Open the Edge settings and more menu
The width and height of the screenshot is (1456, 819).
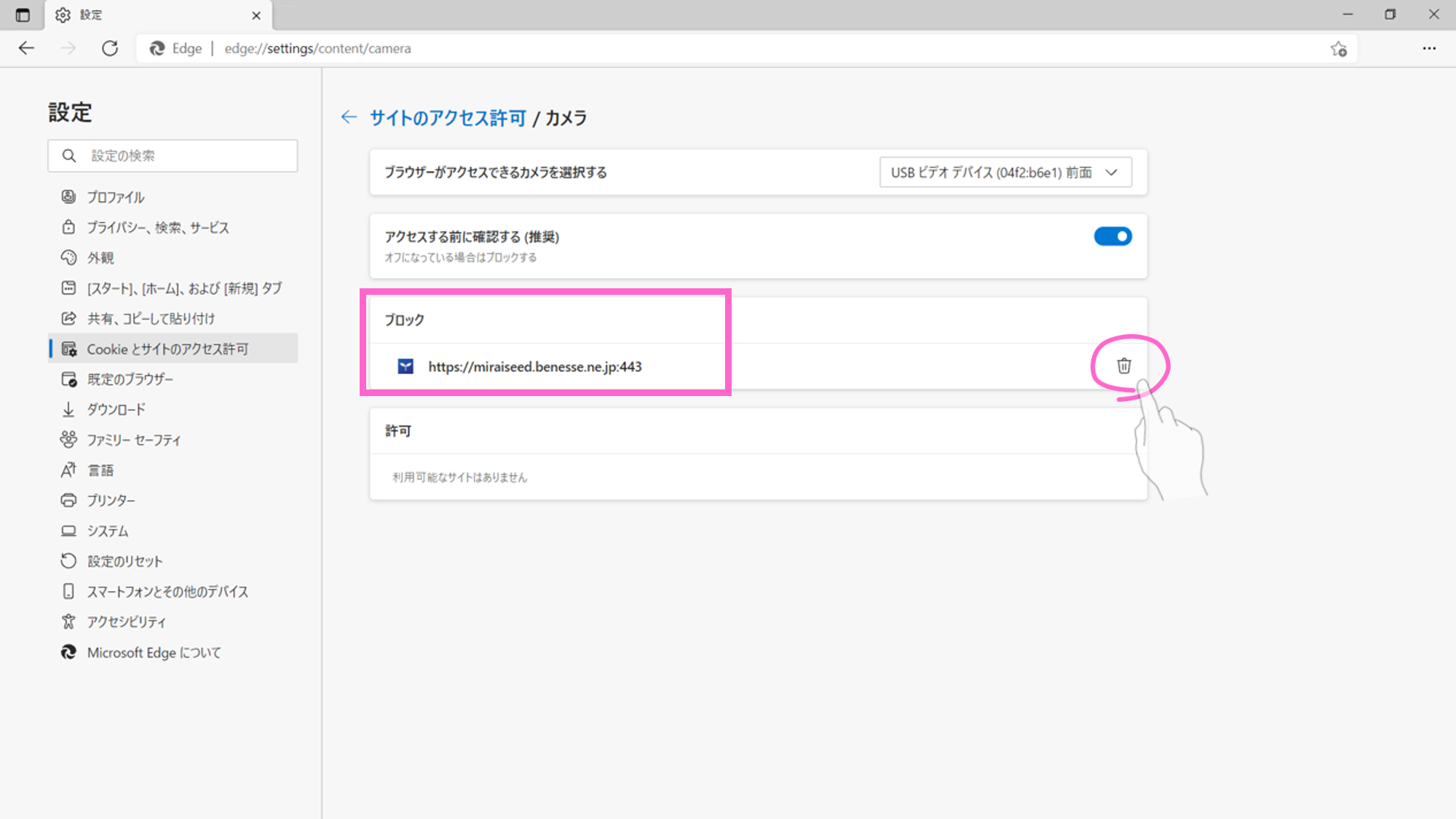click(x=1429, y=49)
